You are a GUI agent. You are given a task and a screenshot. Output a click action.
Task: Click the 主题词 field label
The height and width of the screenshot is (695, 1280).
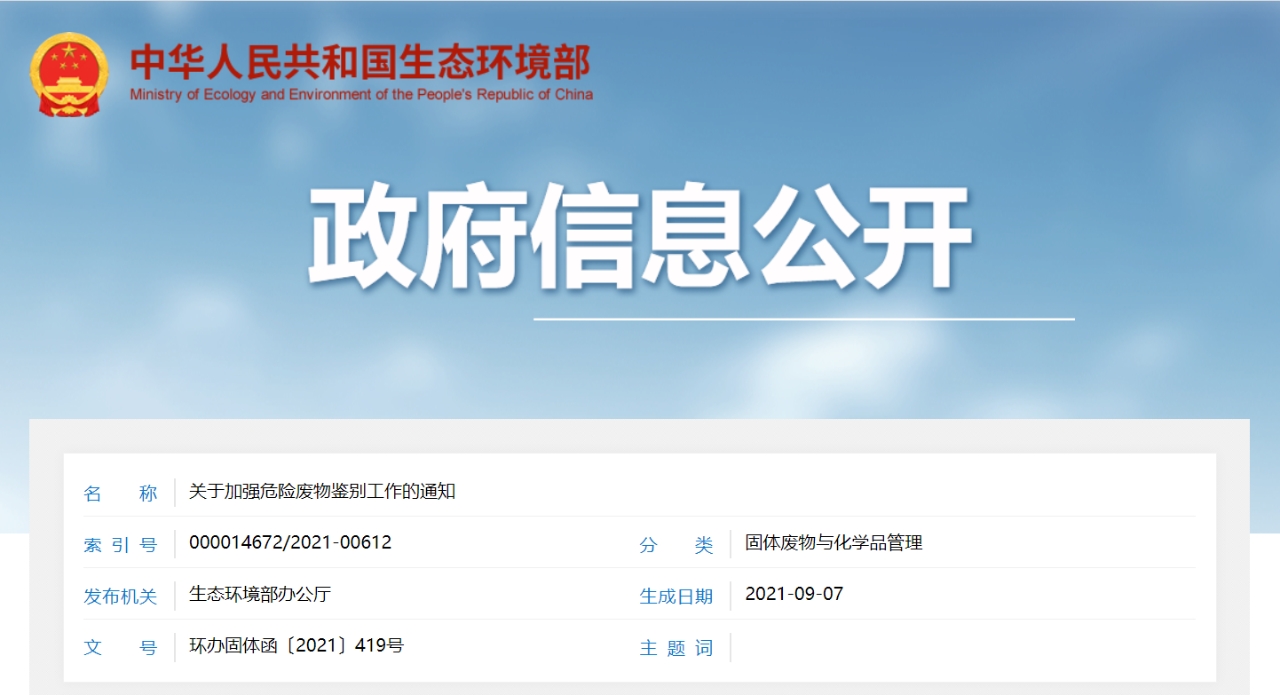677,648
